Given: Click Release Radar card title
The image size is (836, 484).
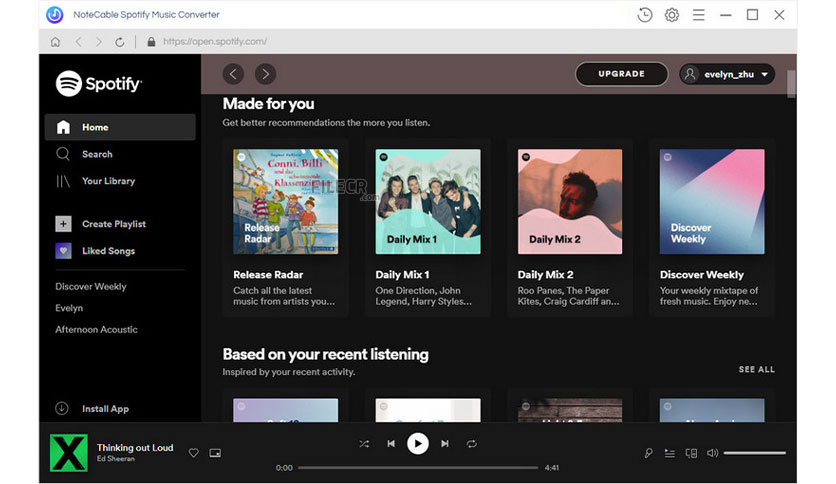Looking at the screenshot, I should click(268, 275).
